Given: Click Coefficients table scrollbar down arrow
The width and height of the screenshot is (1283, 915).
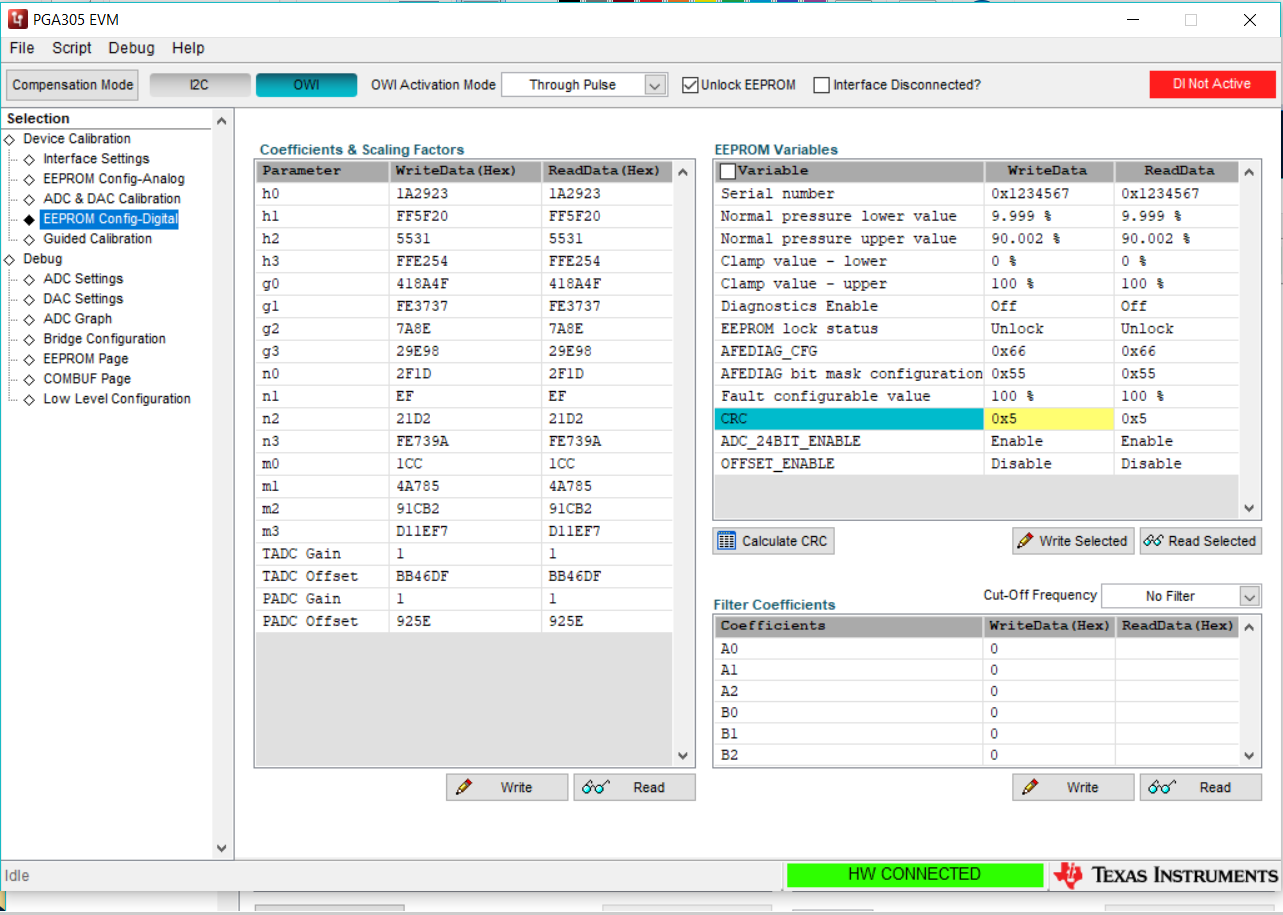Looking at the screenshot, I should pyautogui.click(x=683, y=756).
